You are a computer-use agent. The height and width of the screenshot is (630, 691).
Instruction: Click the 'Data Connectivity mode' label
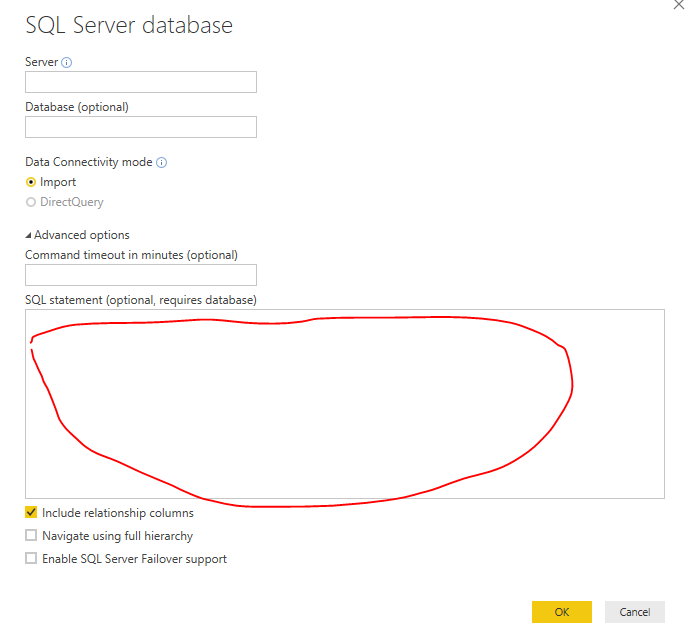[89, 162]
